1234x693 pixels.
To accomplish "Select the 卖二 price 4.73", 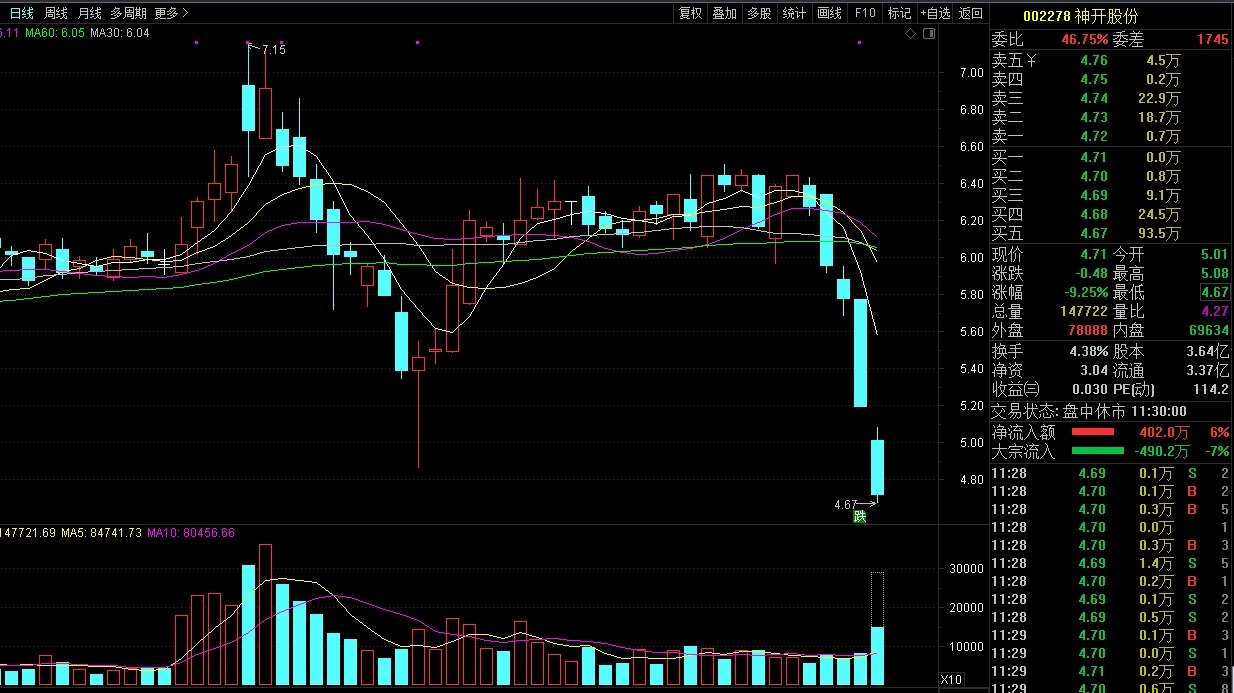I will pos(1094,117).
